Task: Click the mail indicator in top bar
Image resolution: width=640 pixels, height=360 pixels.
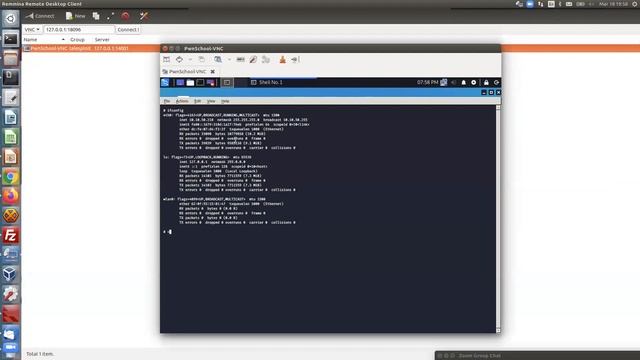Action: tap(569, 4)
